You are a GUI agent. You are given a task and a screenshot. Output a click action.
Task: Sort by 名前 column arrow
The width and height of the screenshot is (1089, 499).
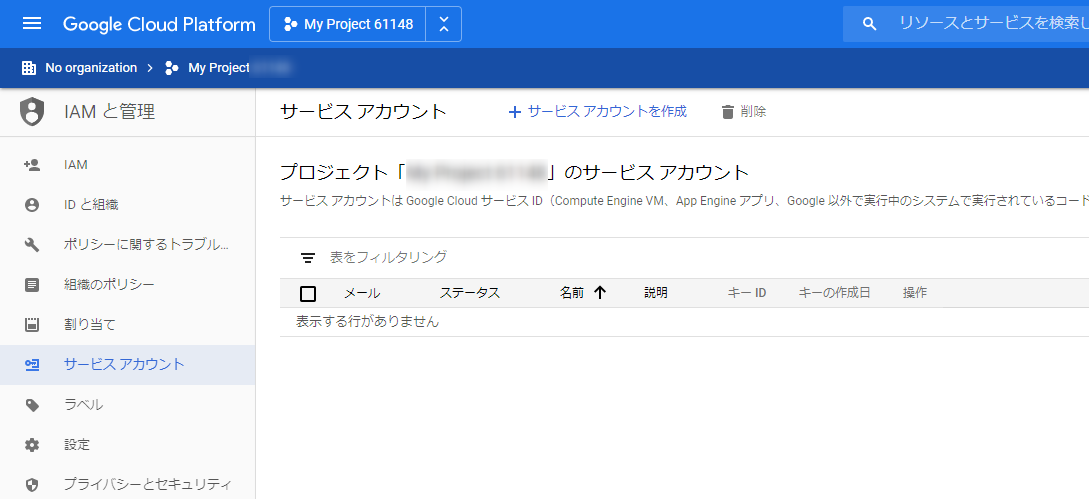click(600, 293)
